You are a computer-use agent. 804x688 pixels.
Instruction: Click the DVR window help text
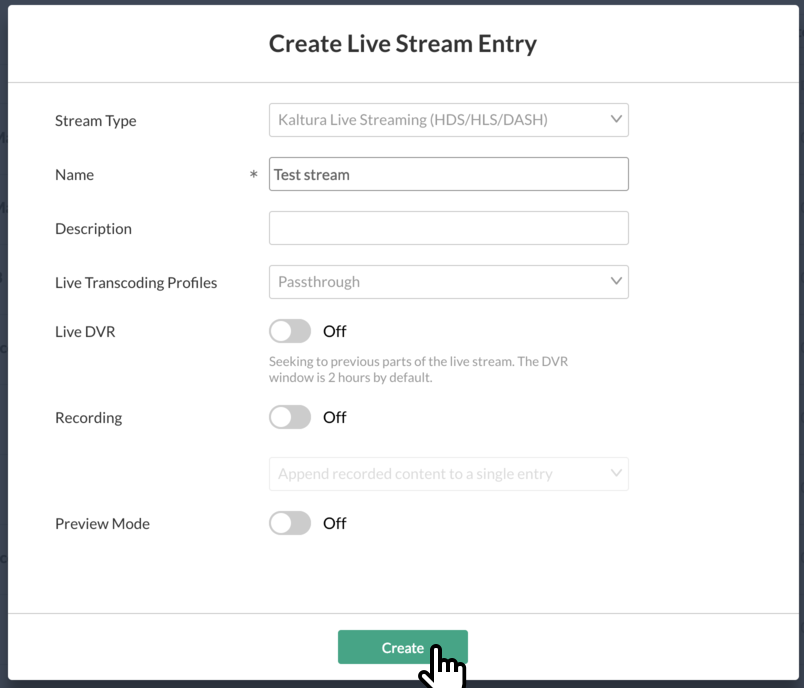(x=418, y=369)
